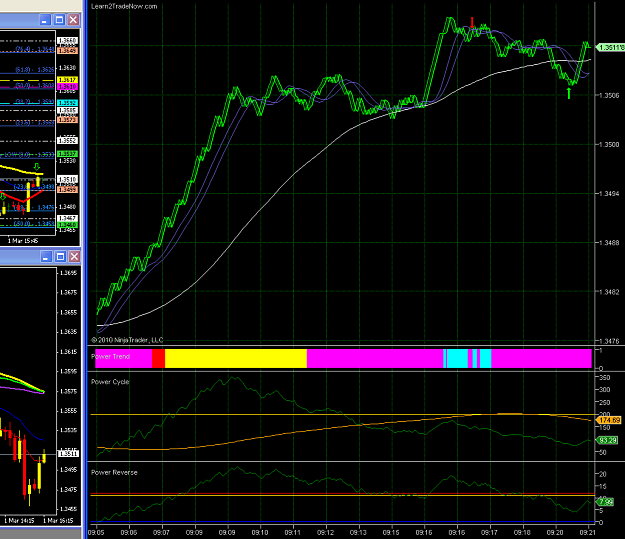Click the magenta 1.3610 price tag
The image size is (625, 539).
[67, 86]
